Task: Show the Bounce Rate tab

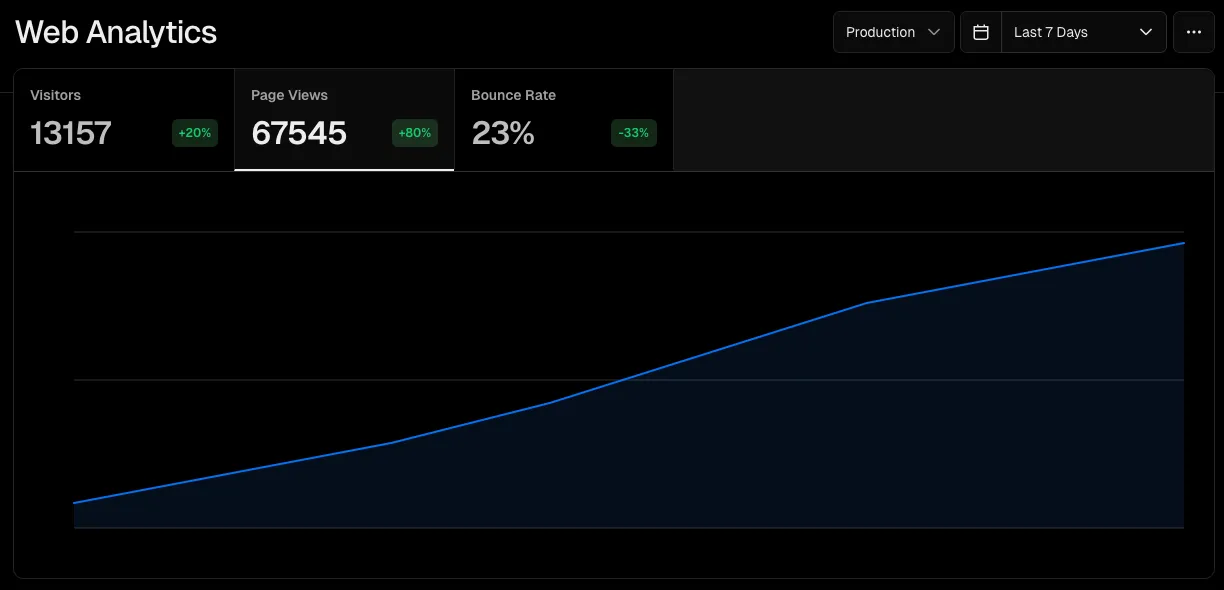Action: point(563,120)
